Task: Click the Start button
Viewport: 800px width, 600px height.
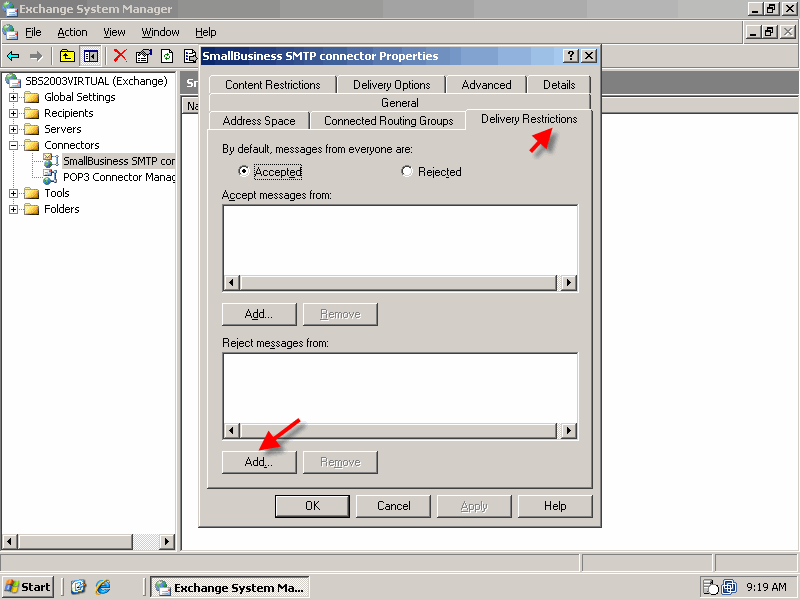Action: [28, 587]
